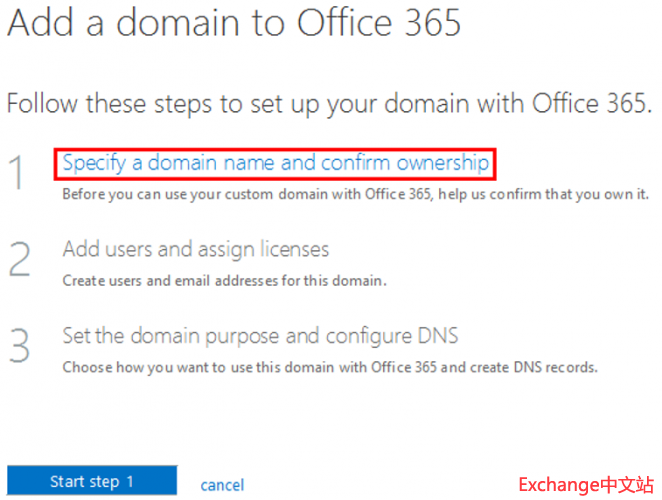The width and height of the screenshot is (662, 500).
Task: Click the Follow these steps instruction text
Action: point(329,102)
